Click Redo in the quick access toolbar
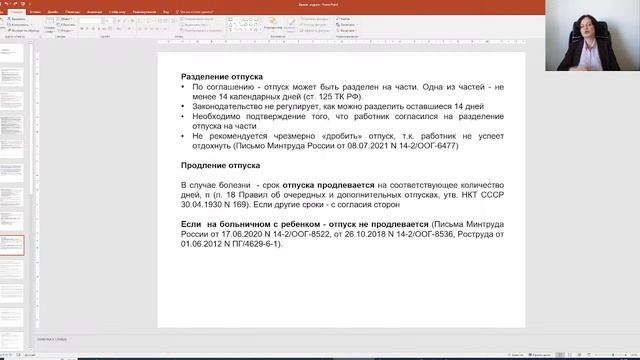The width and height of the screenshot is (640, 360). [15, 4]
